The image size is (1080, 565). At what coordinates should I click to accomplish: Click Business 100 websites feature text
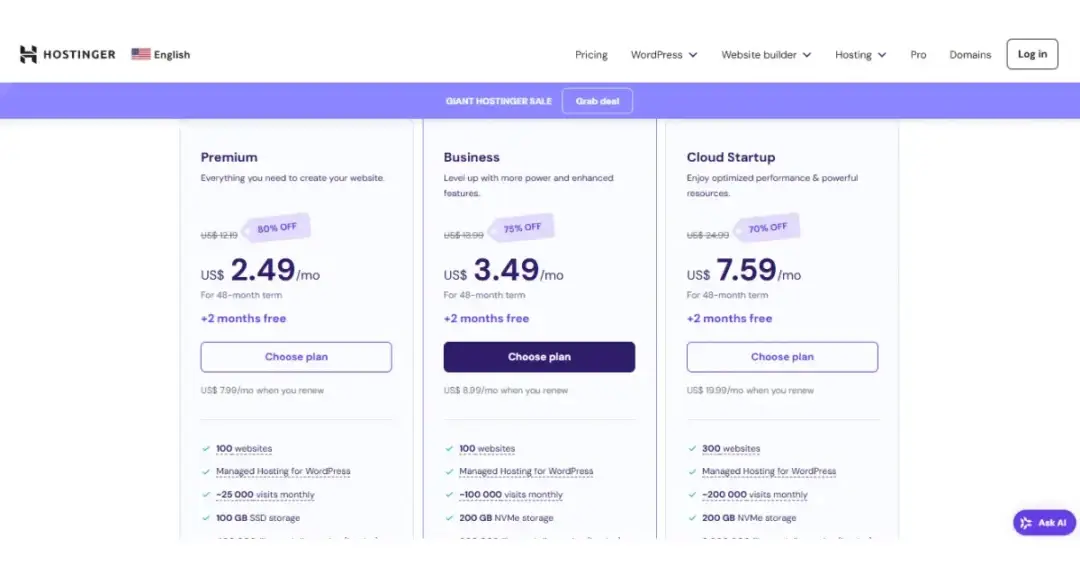(487, 449)
